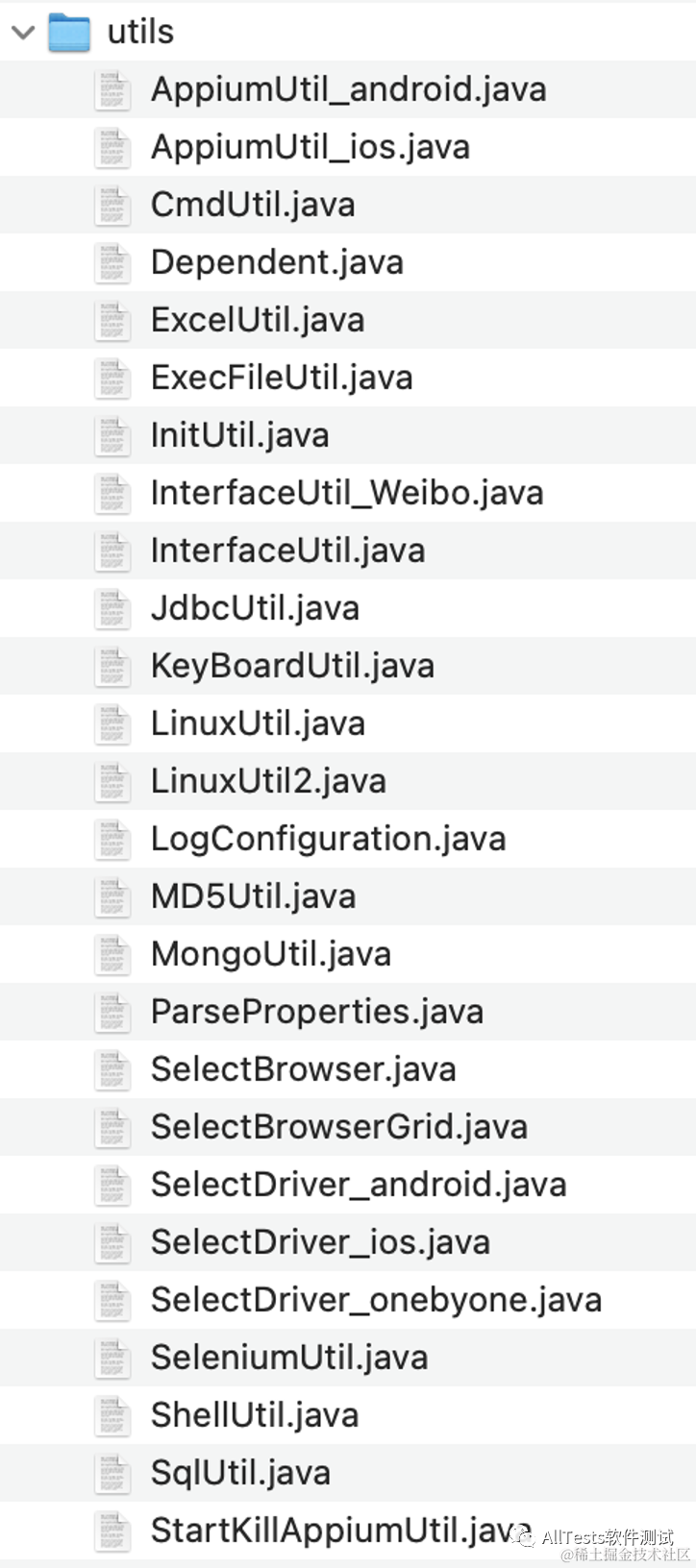
Task: Select the utils folder name
Action: 140,33
